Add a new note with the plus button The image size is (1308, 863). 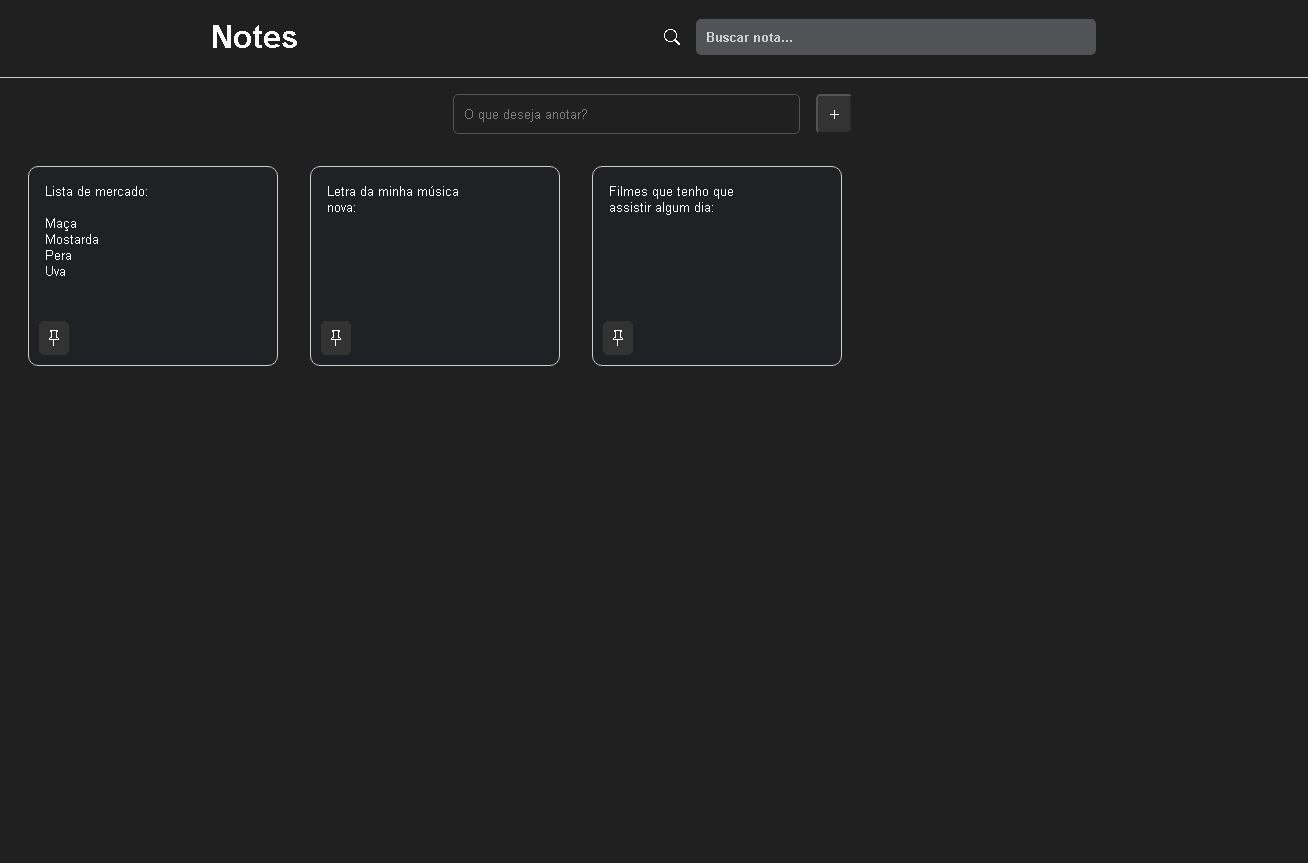coord(834,114)
